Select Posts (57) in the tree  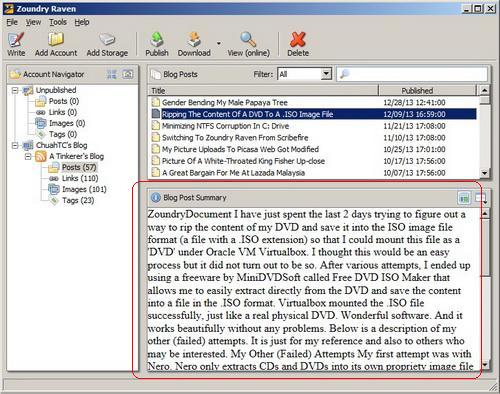(79, 167)
